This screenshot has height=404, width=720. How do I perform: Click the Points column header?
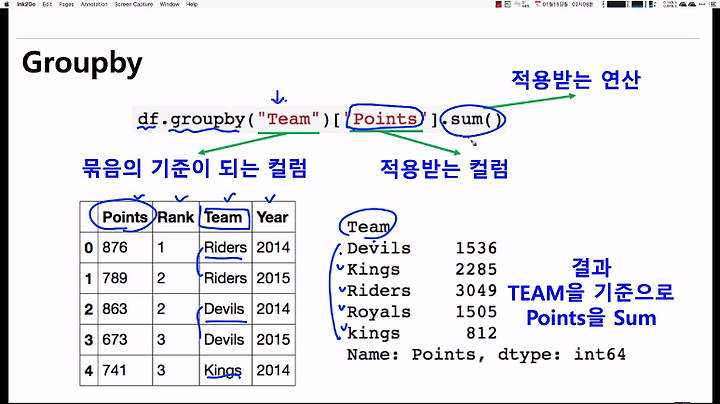pyautogui.click(x=125, y=217)
